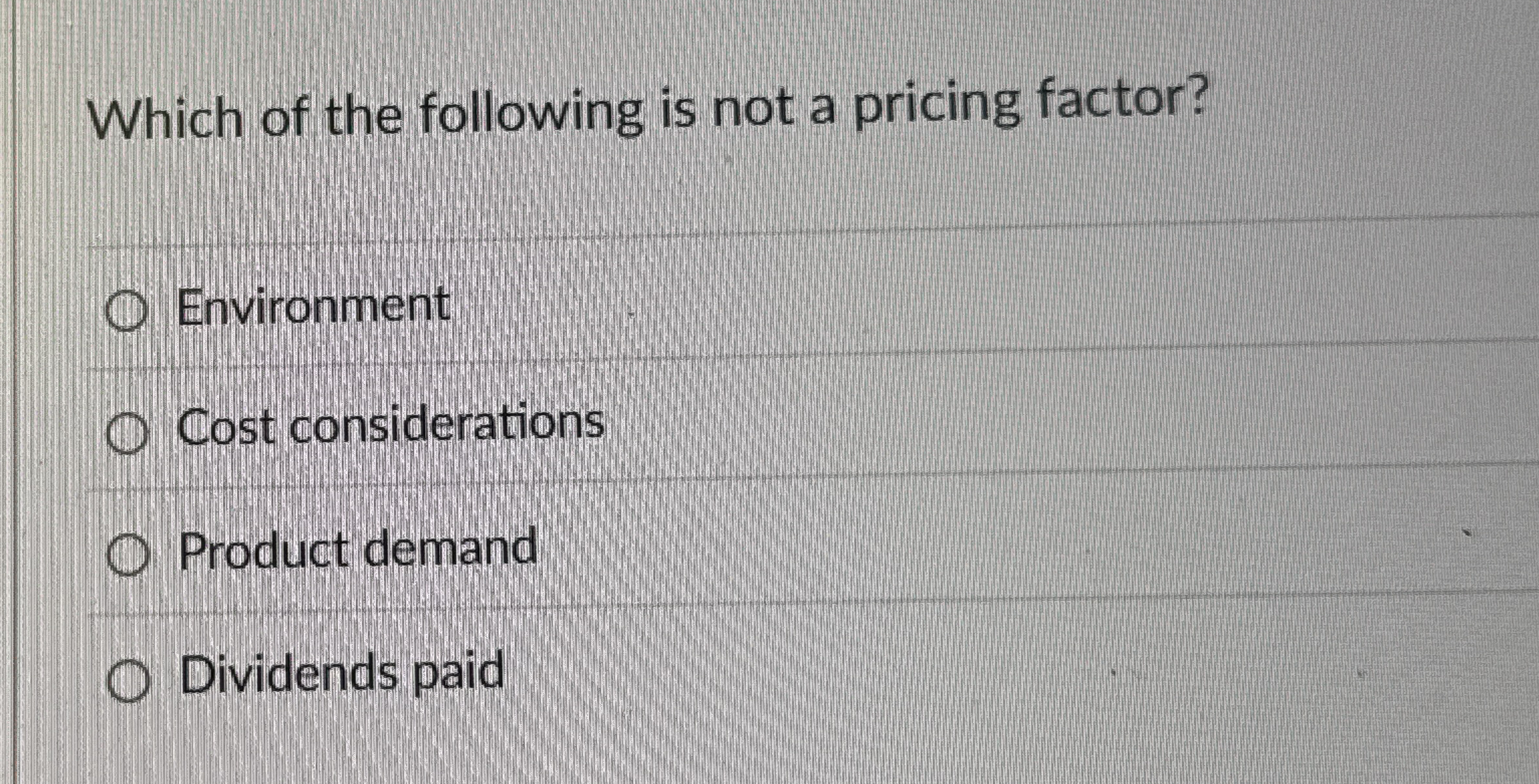Click the Product demand answer label
Viewport: 1539px width, 784px height.
358,549
